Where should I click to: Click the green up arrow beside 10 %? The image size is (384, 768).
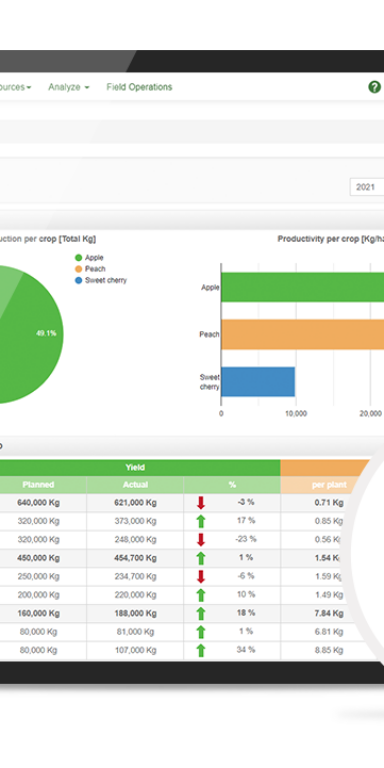[200, 595]
